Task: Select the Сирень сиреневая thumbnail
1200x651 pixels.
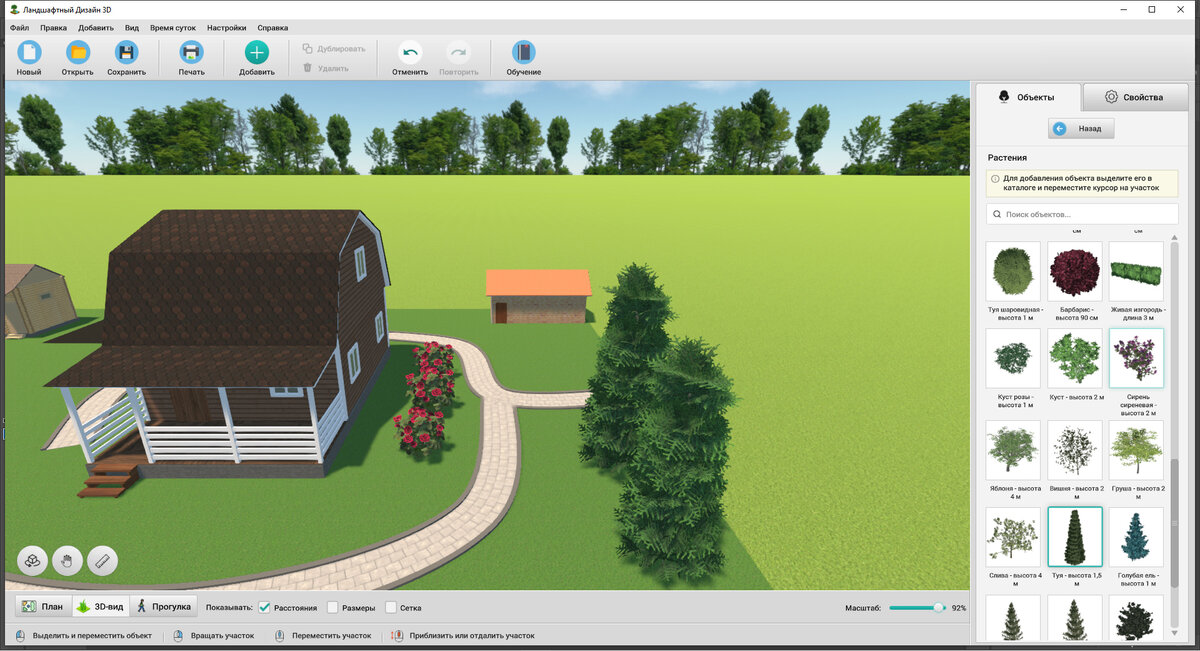Action: point(1136,359)
